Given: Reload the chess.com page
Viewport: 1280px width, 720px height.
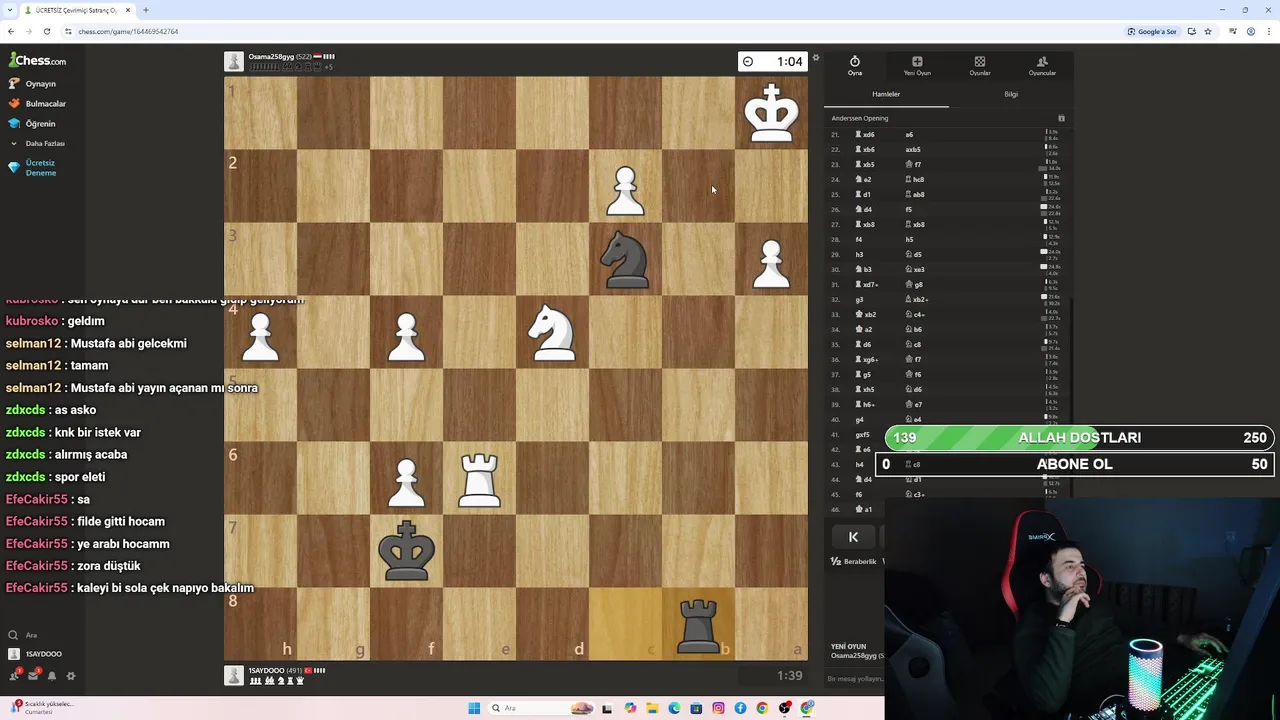Looking at the screenshot, I should [46, 31].
